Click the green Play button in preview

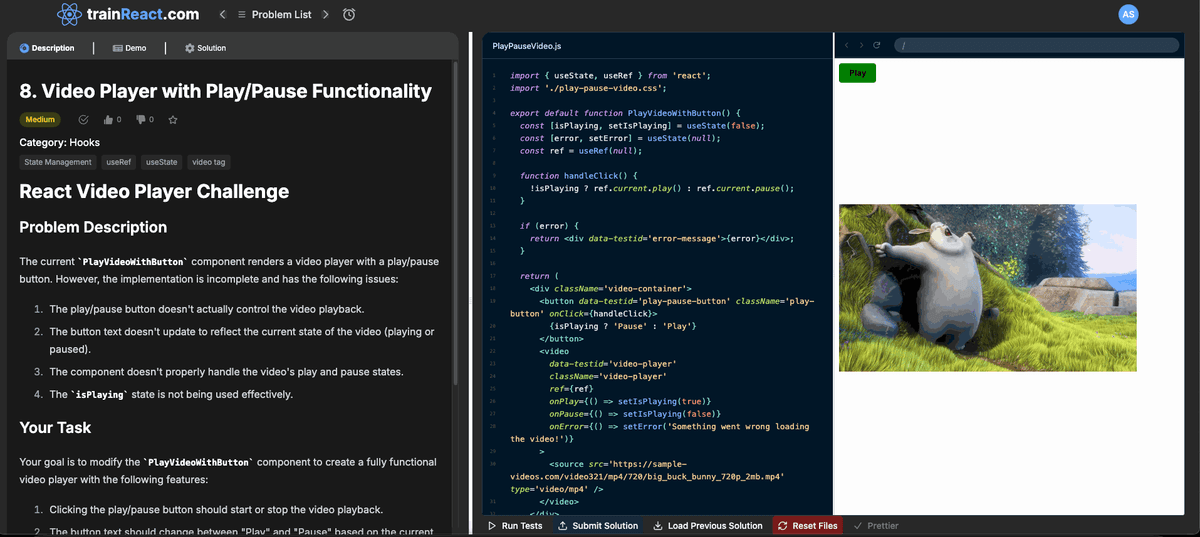click(x=857, y=73)
